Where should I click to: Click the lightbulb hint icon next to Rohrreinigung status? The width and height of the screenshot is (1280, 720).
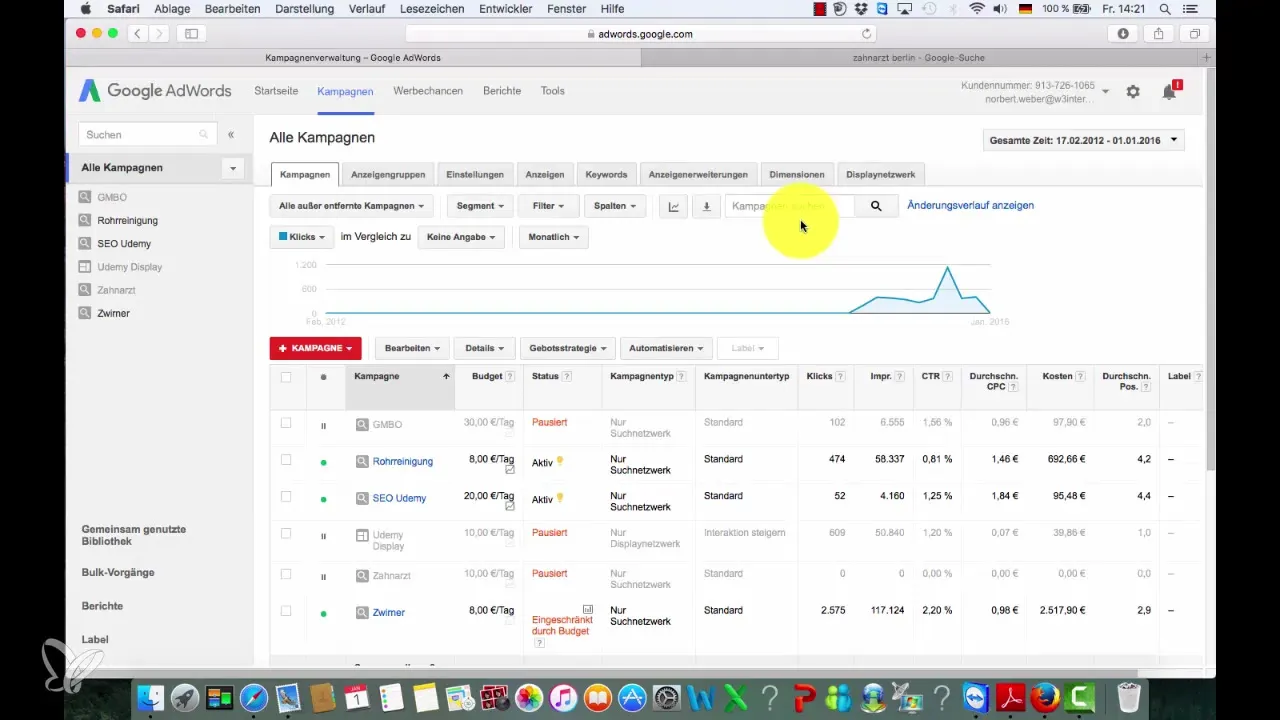[x=560, y=461]
